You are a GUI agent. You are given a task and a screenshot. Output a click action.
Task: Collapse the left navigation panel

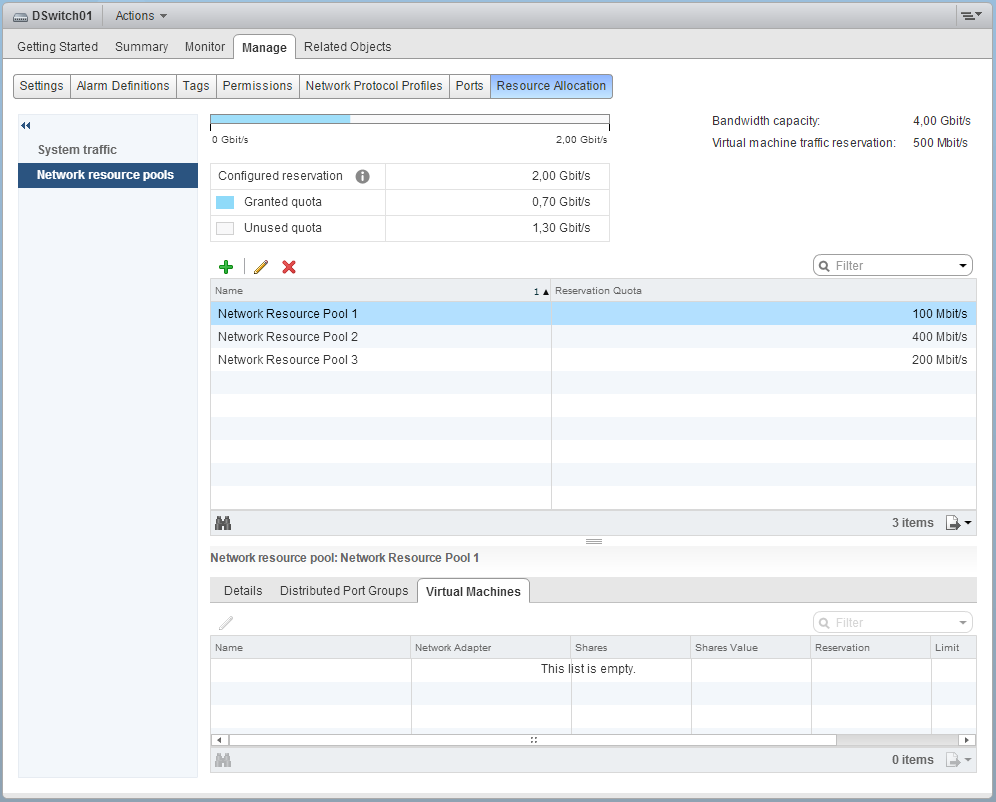coord(24,125)
